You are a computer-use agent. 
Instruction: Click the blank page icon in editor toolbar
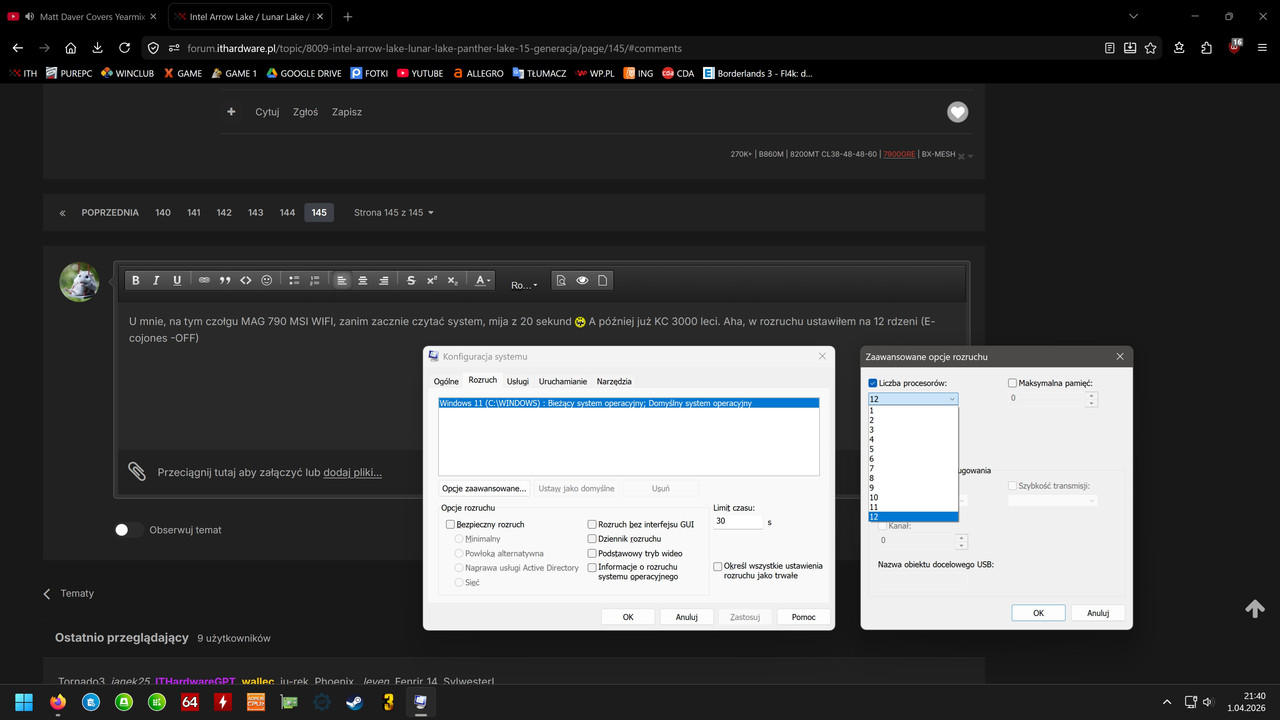tap(603, 281)
